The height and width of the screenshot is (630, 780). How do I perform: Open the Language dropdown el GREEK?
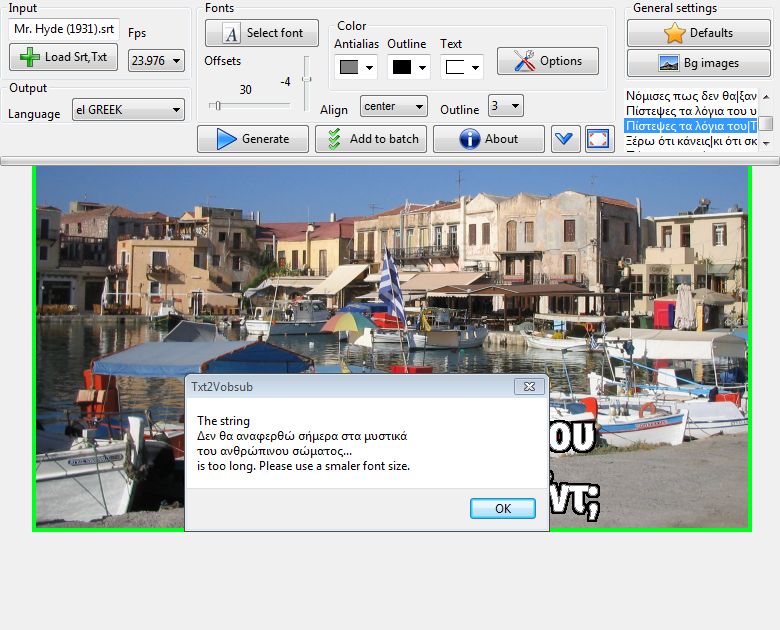pos(128,110)
